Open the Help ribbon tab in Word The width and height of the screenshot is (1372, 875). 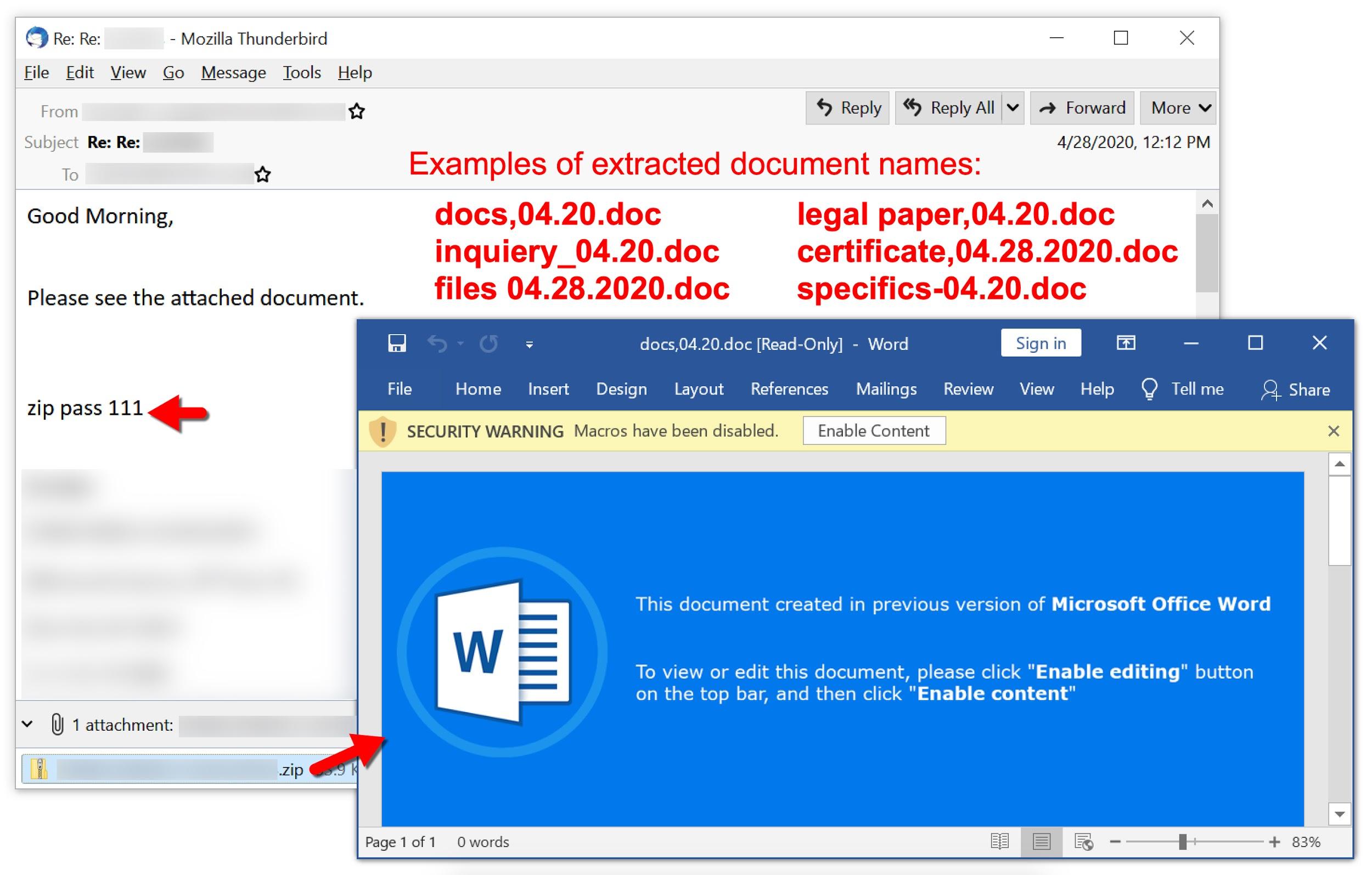(x=1097, y=389)
